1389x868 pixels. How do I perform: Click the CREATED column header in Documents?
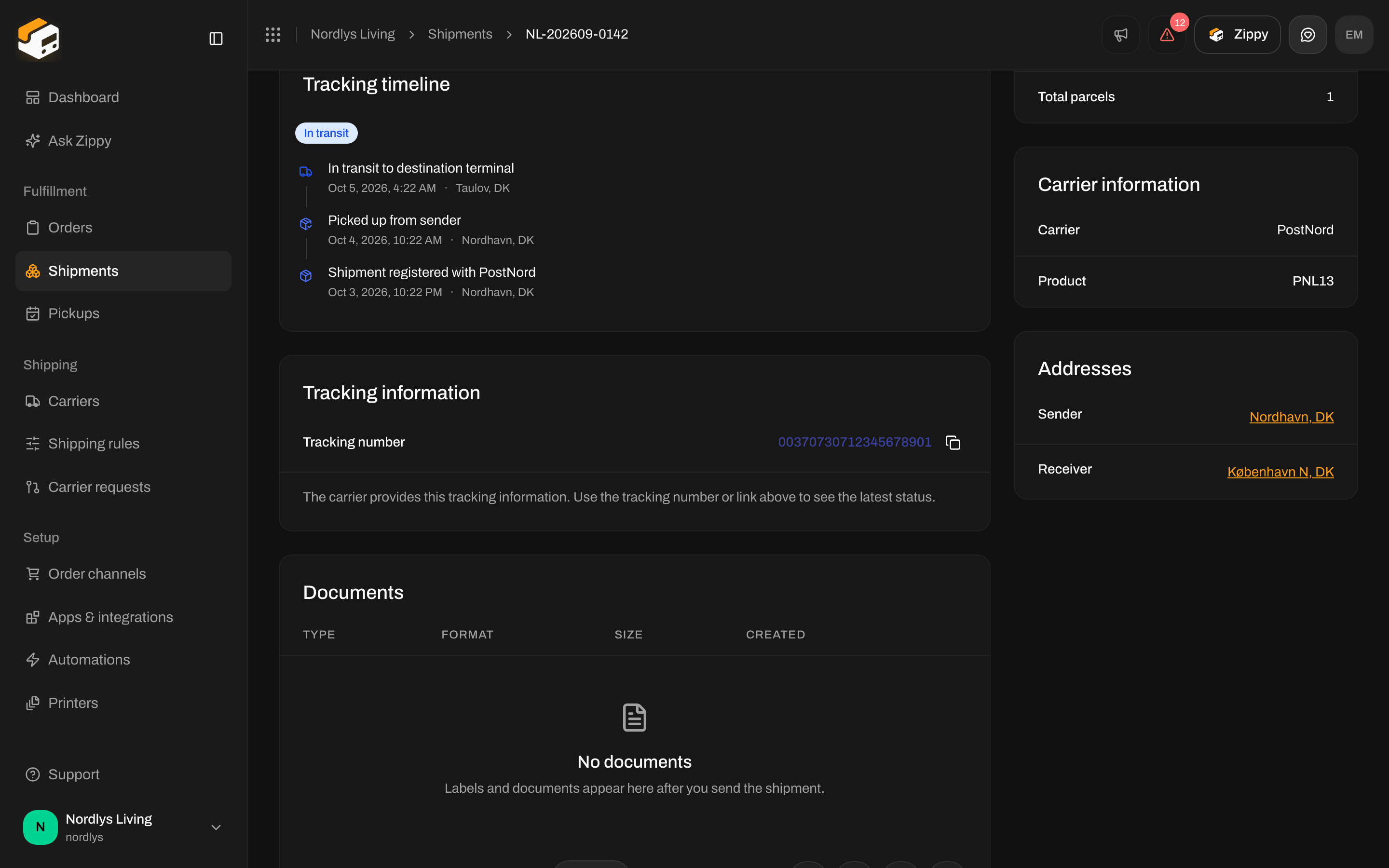[x=776, y=634]
